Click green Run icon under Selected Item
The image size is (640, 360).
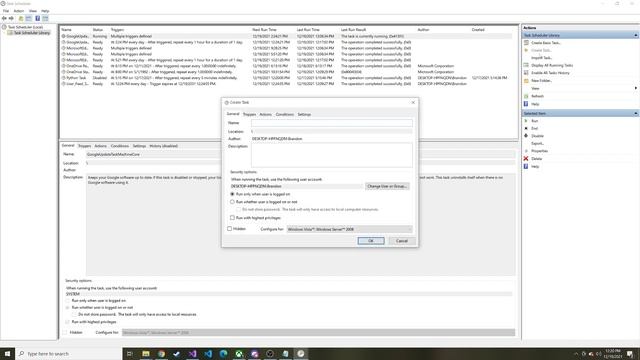pyautogui.click(x=526, y=121)
